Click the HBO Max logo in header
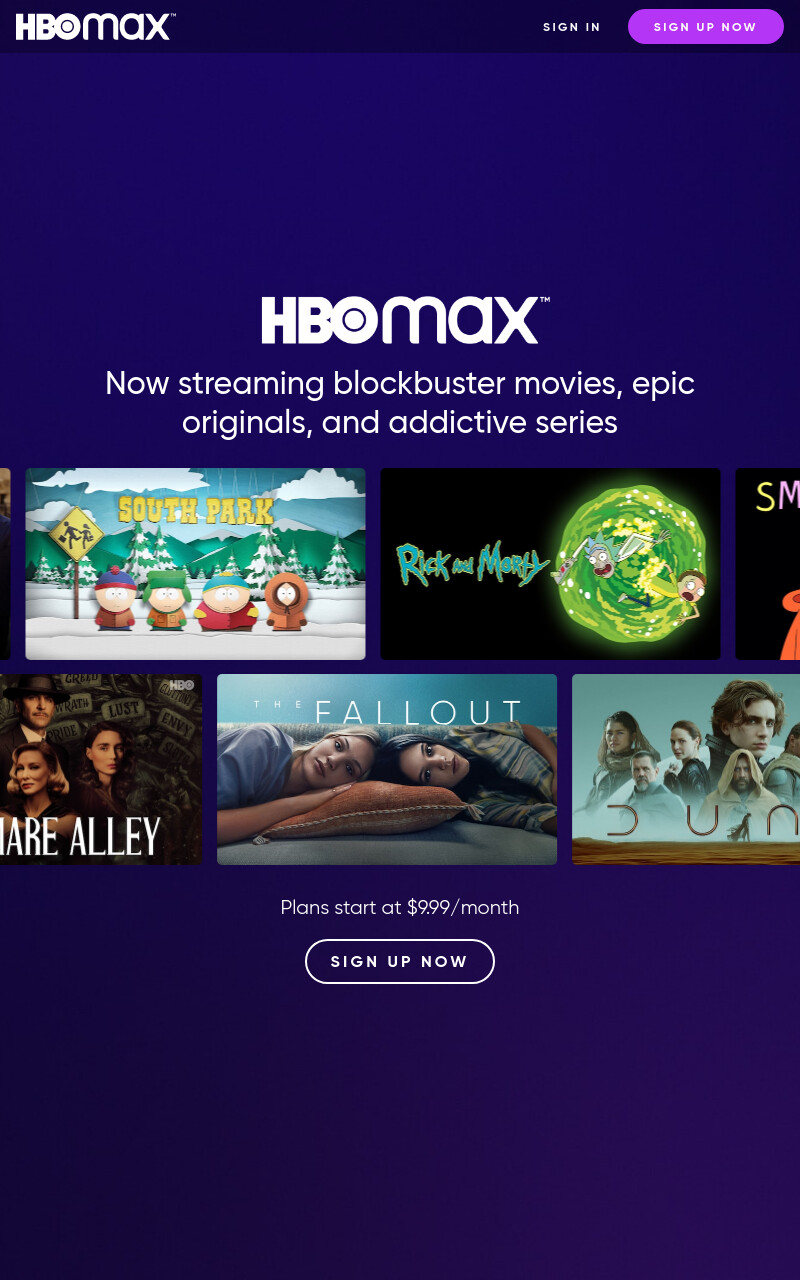Screen dimensions: 800x1280 (95, 26)
